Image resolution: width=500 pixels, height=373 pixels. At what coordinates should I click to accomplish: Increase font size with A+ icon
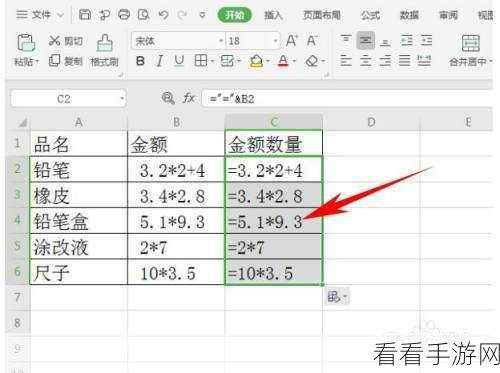pyautogui.click(x=292, y=41)
